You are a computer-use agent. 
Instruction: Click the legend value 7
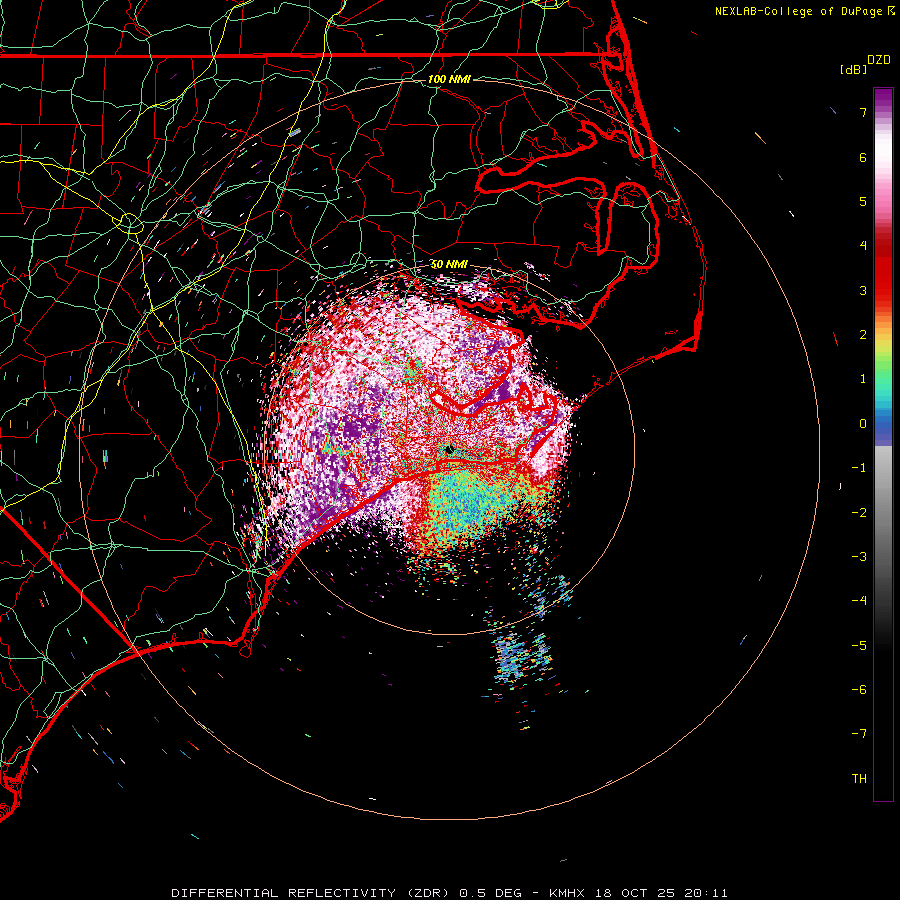[863, 112]
